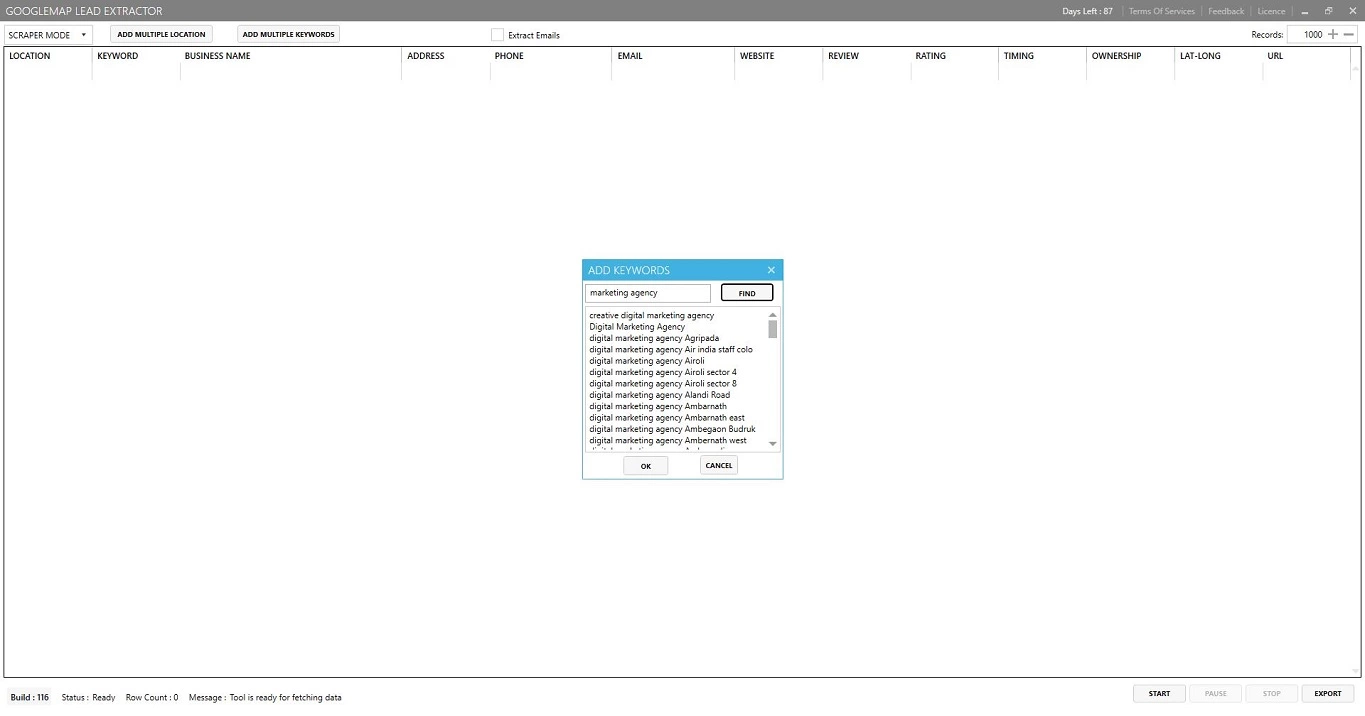This screenshot has height=716, width=1365.
Task: Open the Scraper Mode dropdown
Action: (x=48, y=35)
